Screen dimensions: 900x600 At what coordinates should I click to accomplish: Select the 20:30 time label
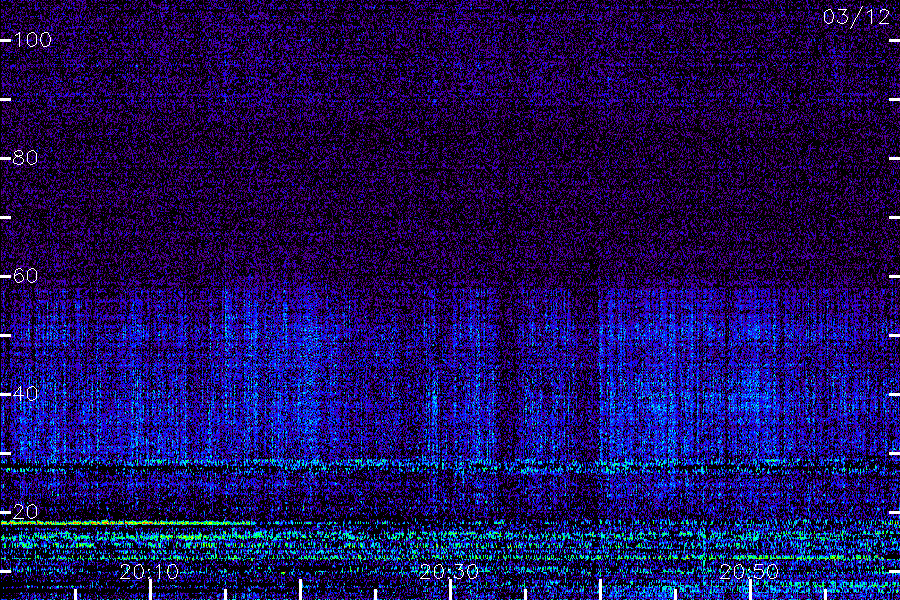pos(449,572)
